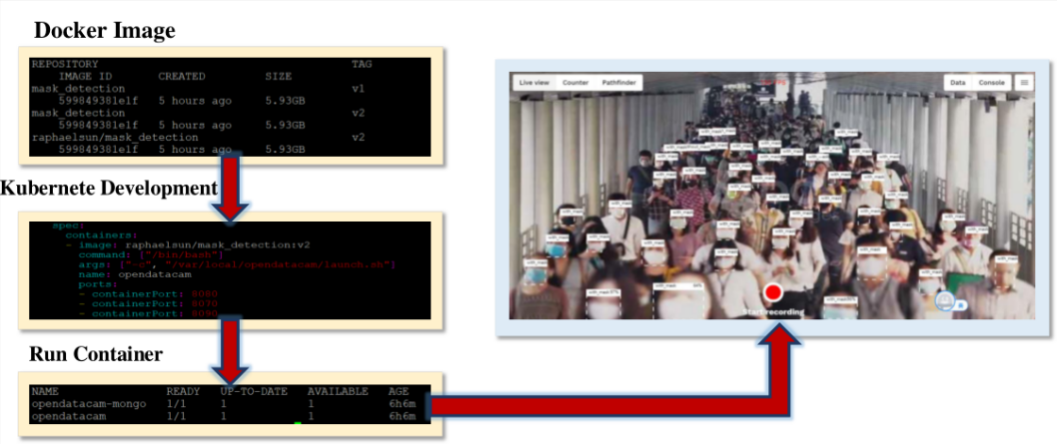Click the red arrow below Docker Image terminal

pos(231,185)
